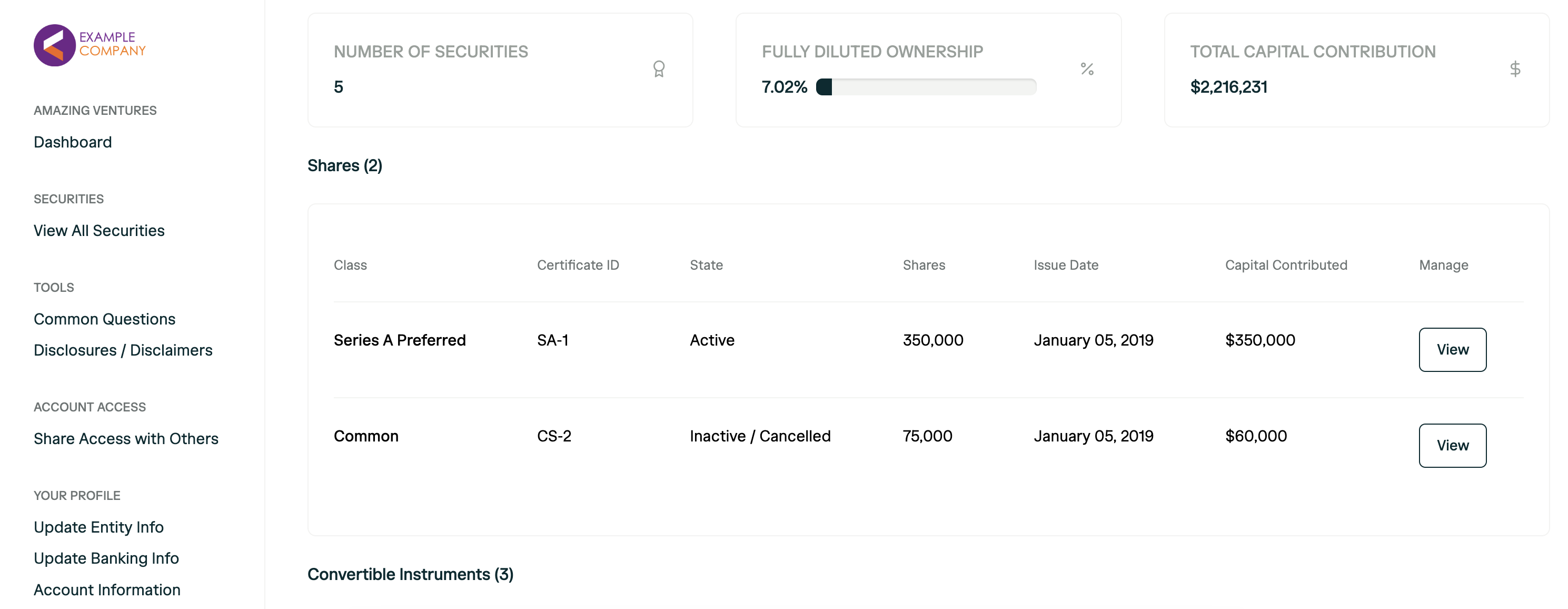
Task: Click the fully diluted ownership progress bar
Action: click(926, 87)
